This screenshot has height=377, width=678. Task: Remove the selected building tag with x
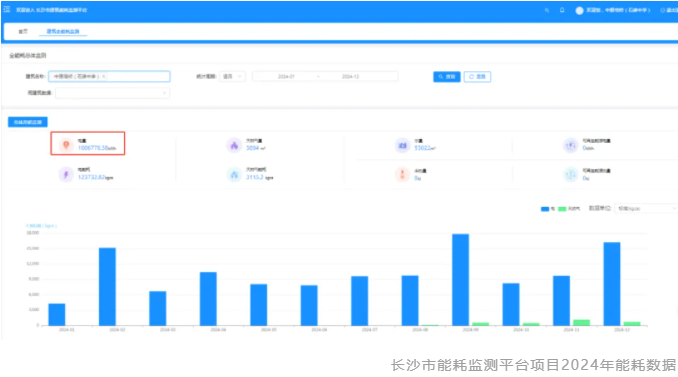pyautogui.click(x=103, y=77)
